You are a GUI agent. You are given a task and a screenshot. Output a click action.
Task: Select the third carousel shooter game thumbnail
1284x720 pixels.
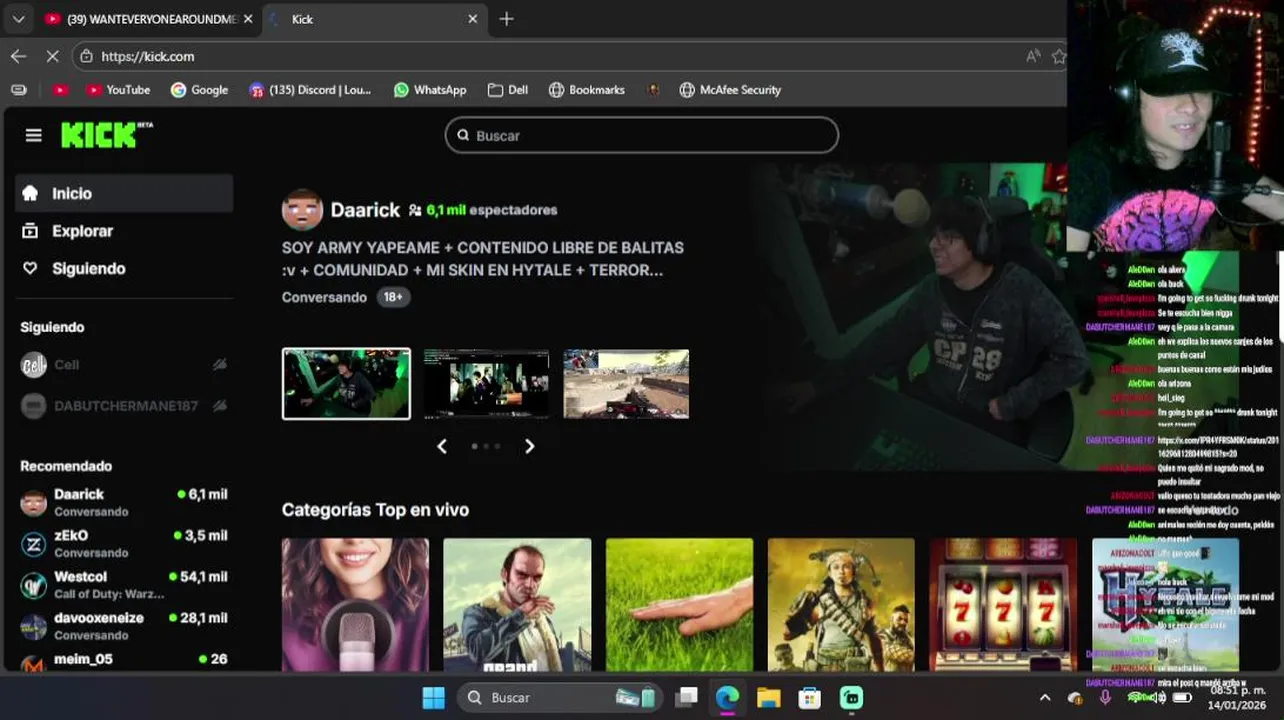click(626, 384)
